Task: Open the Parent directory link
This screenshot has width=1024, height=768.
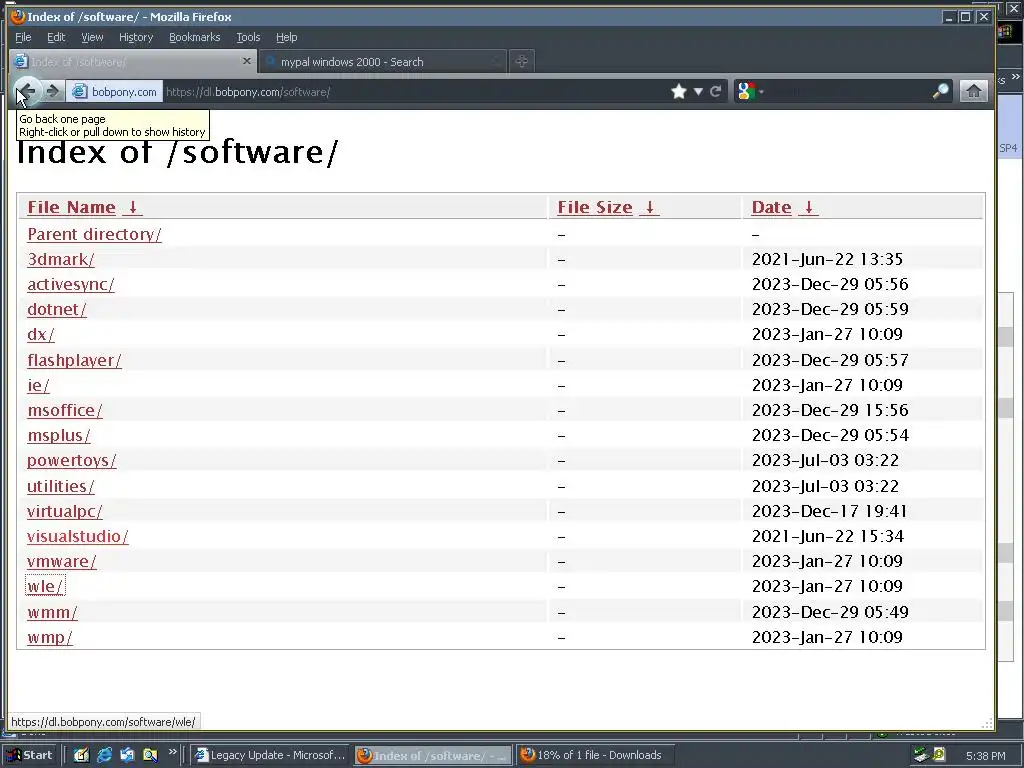Action: (x=94, y=234)
